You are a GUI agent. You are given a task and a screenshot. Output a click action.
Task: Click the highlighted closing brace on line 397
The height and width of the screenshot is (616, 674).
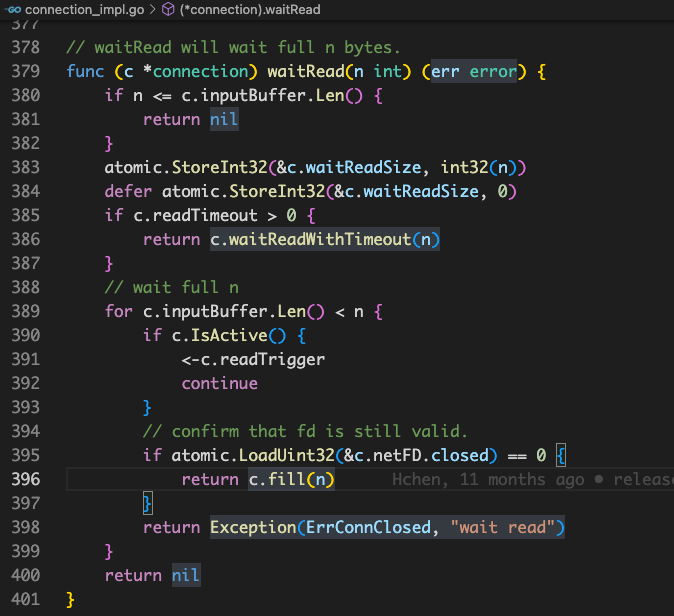147,503
